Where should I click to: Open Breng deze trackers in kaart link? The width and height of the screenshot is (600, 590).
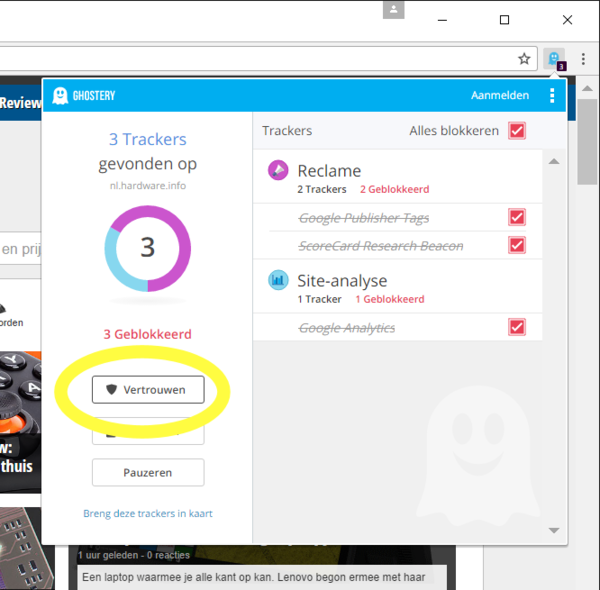[x=148, y=513]
